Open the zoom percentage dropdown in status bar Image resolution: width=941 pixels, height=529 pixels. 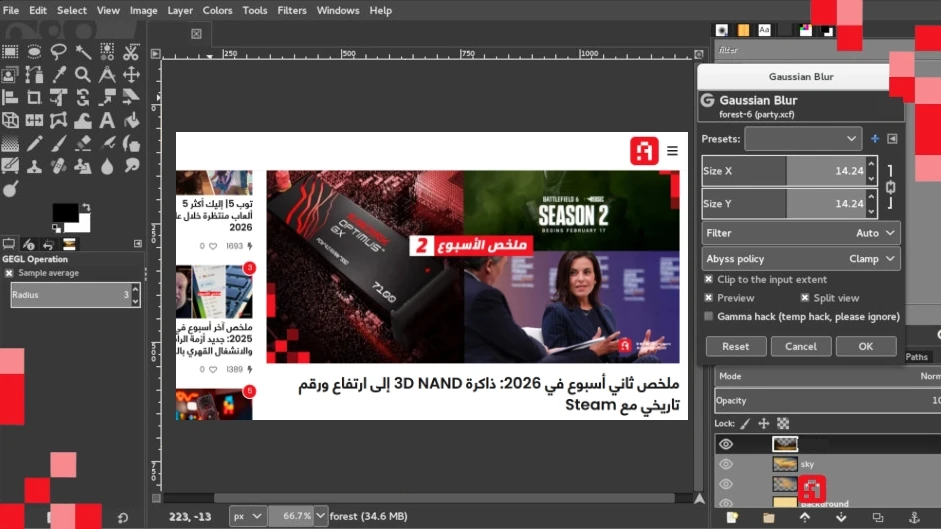point(321,516)
